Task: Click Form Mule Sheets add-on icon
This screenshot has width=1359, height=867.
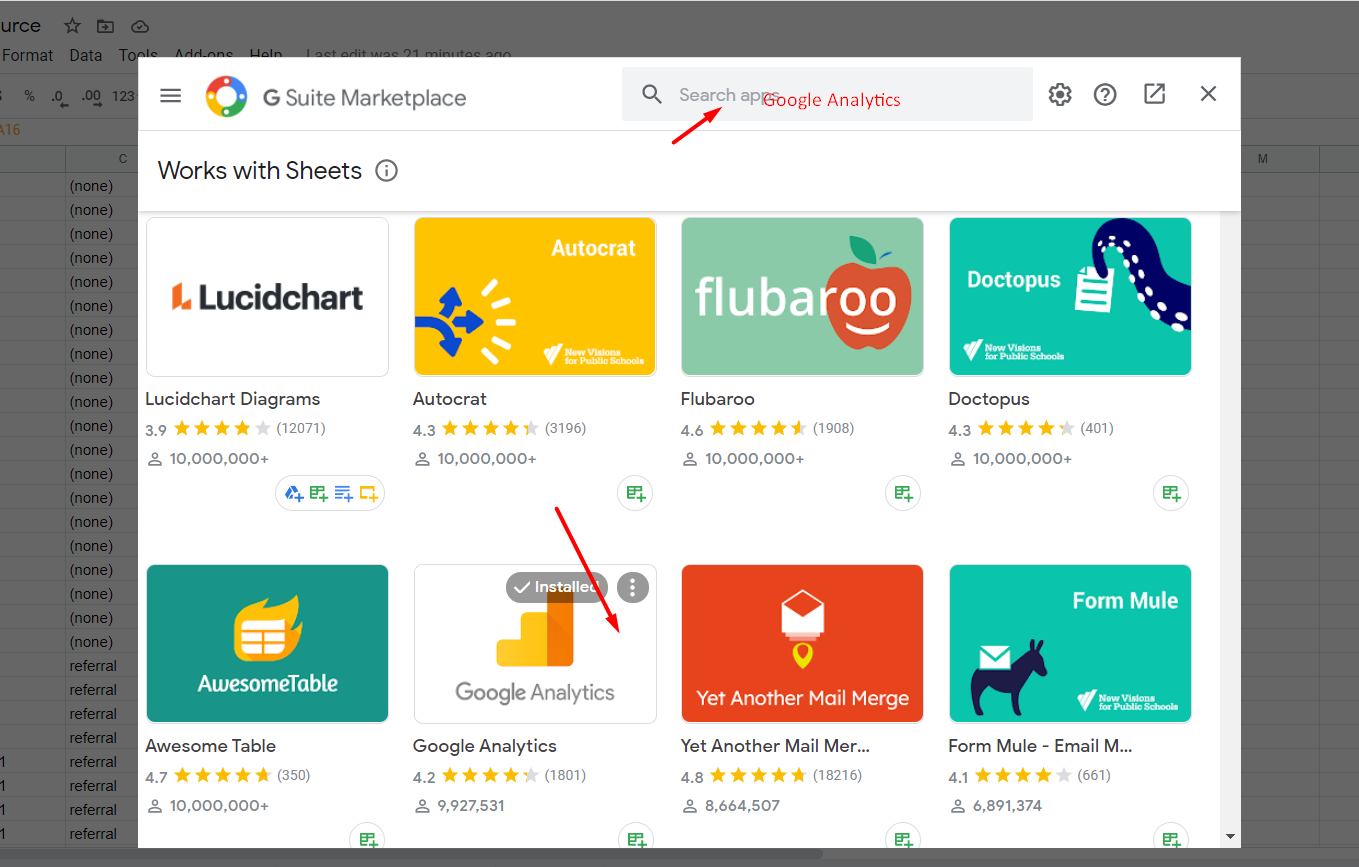Action: click(1171, 838)
